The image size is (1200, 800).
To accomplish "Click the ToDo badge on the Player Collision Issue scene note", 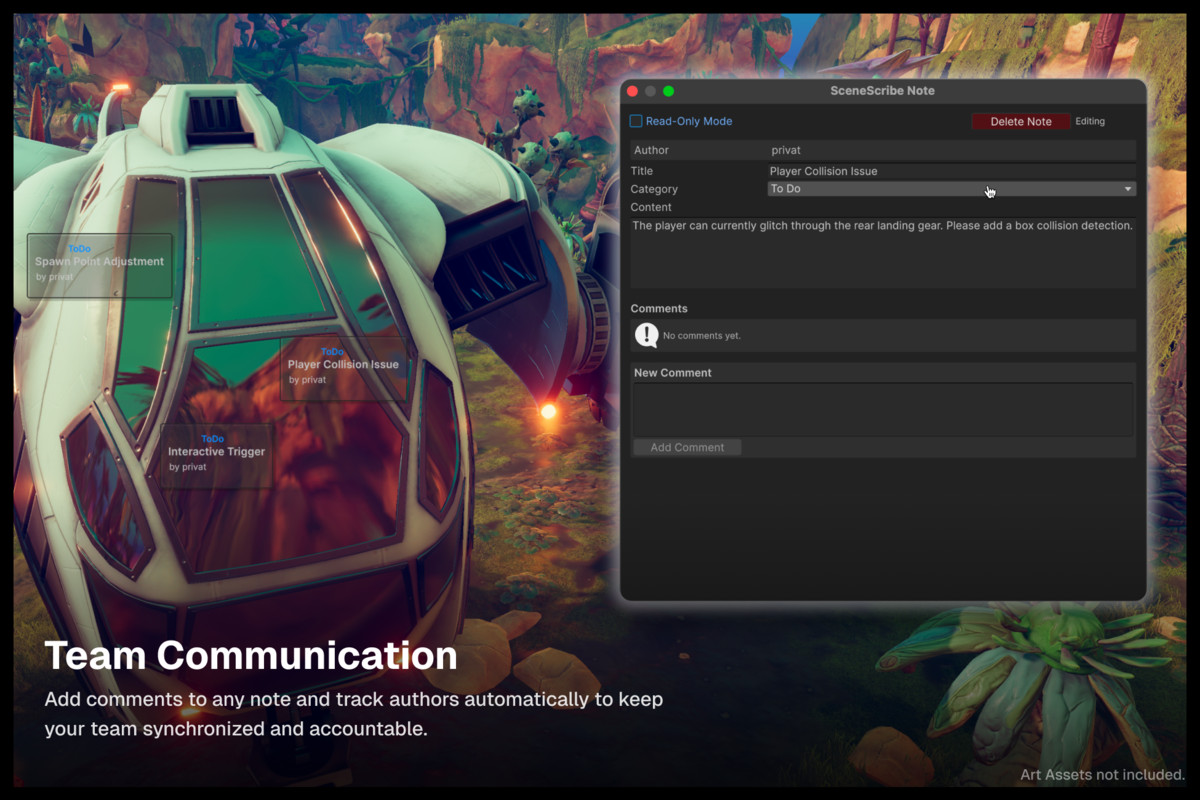I will click(331, 351).
